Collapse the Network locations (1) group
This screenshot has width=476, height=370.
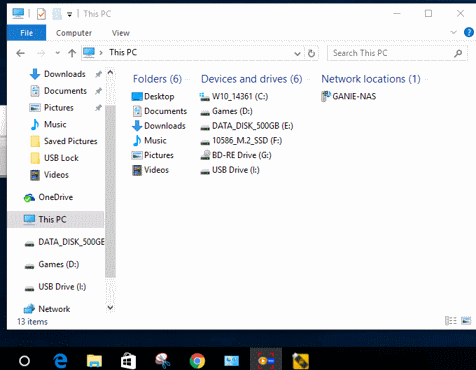tap(371, 79)
